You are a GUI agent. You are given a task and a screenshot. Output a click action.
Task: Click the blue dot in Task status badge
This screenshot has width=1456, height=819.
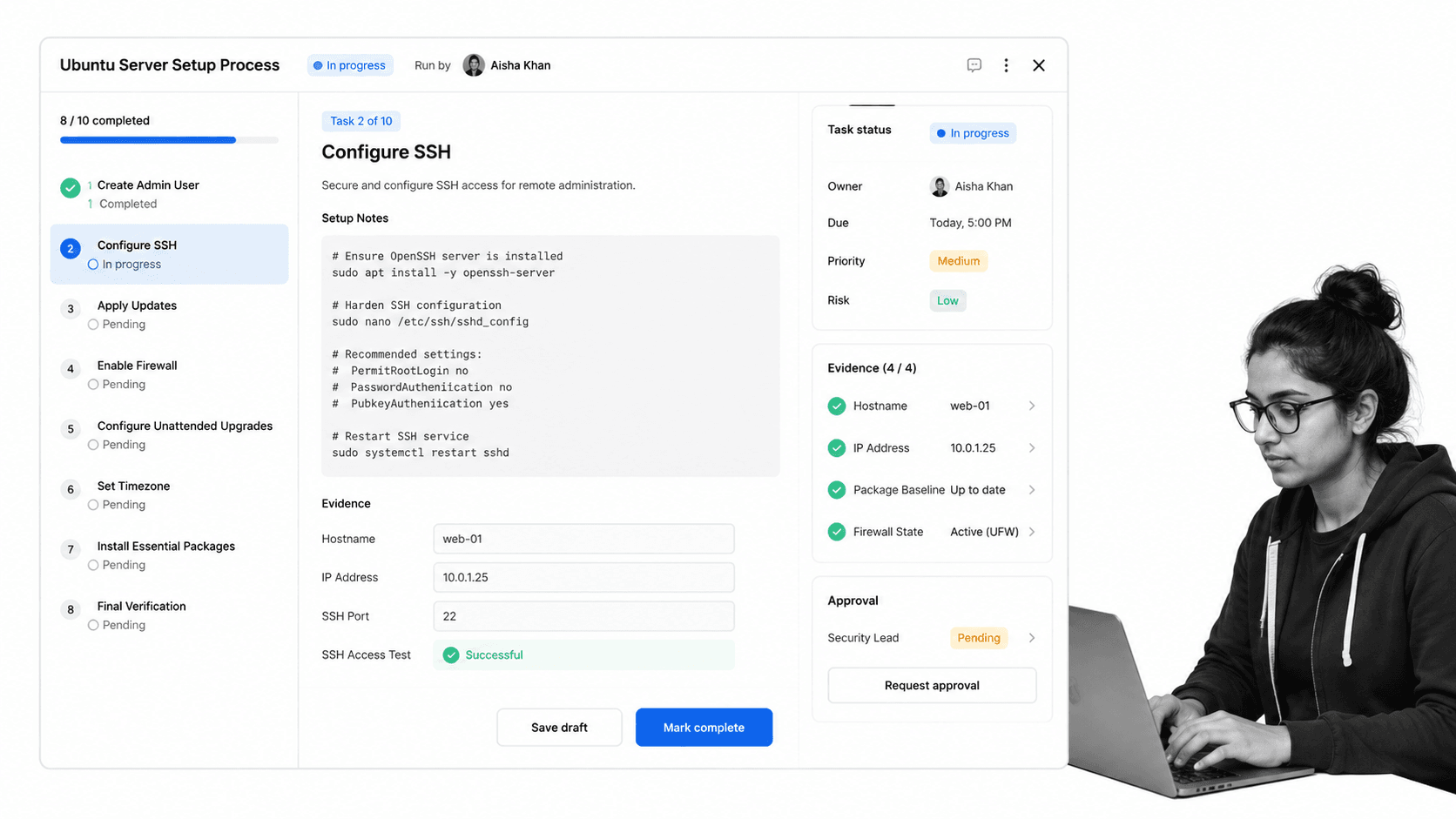[x=941, y=133]
